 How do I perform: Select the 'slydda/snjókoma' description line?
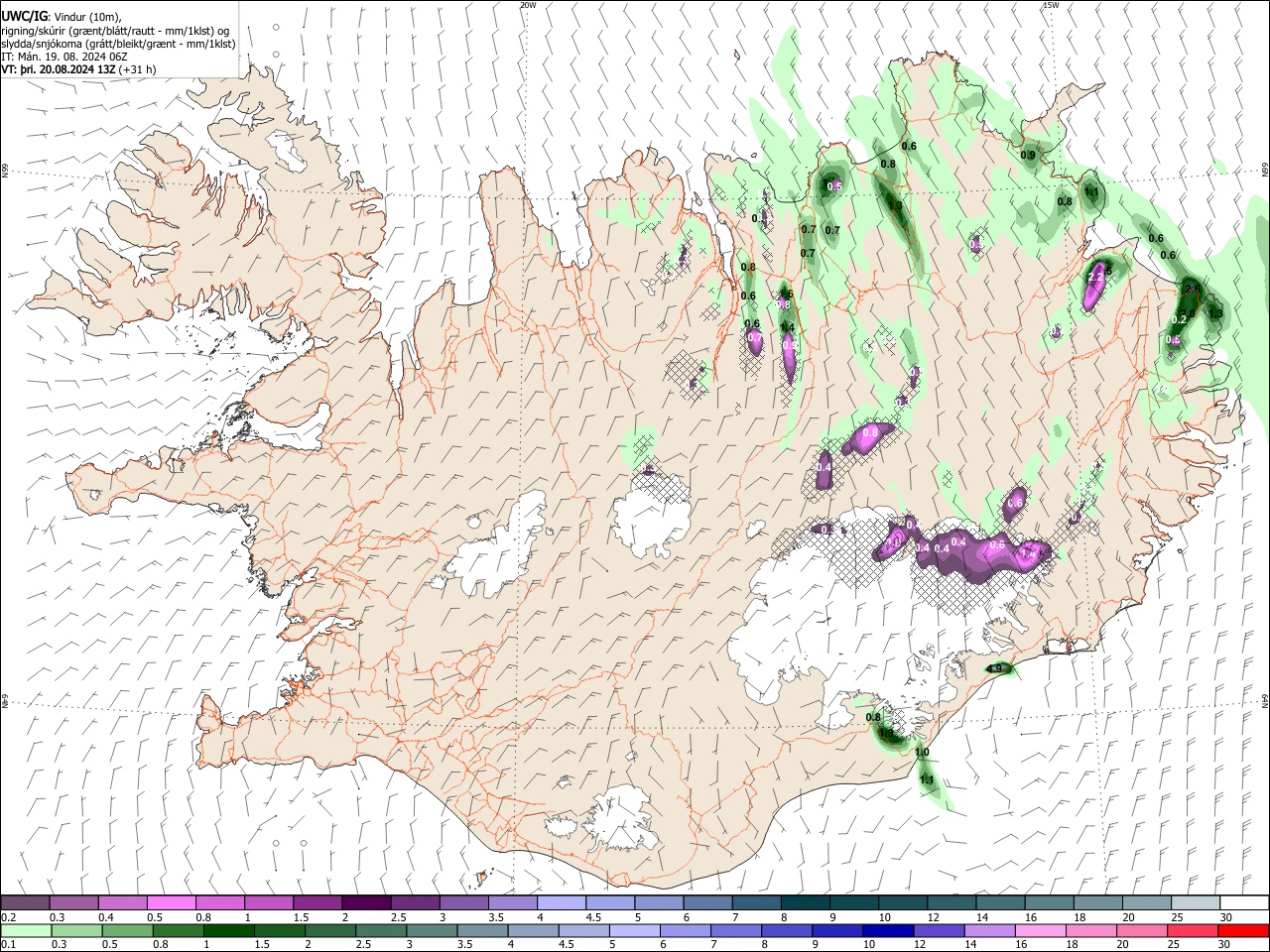click(118, 45)
